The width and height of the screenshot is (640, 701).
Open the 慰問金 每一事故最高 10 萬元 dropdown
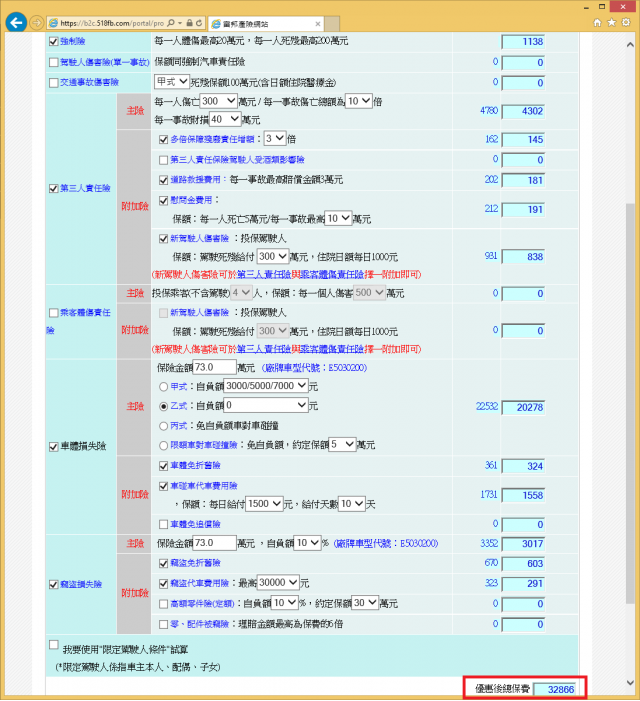(339, 219)
